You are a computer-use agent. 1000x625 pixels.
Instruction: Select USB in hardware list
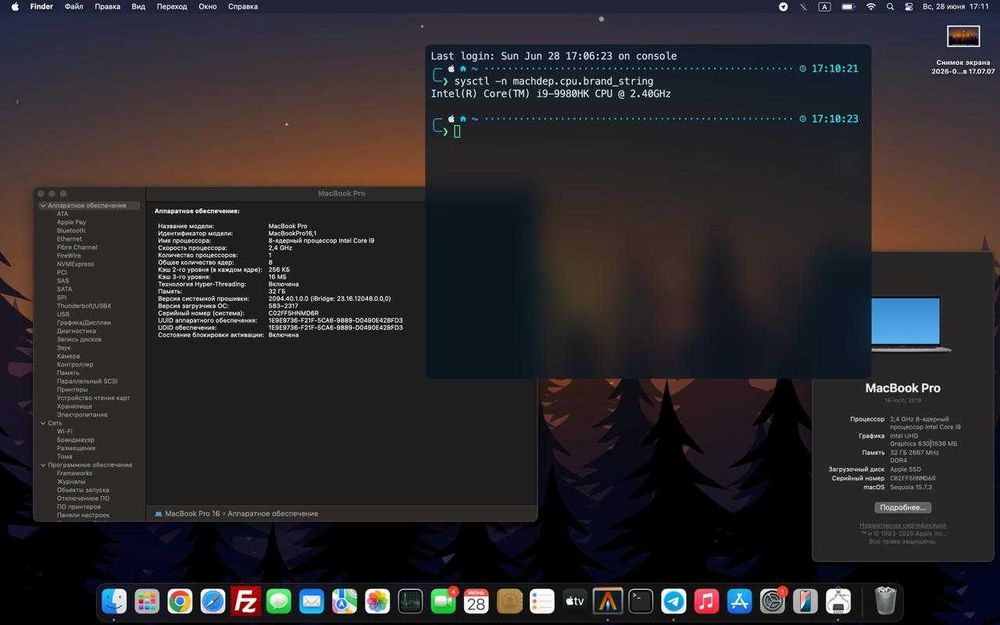click(x=63, y=314)
